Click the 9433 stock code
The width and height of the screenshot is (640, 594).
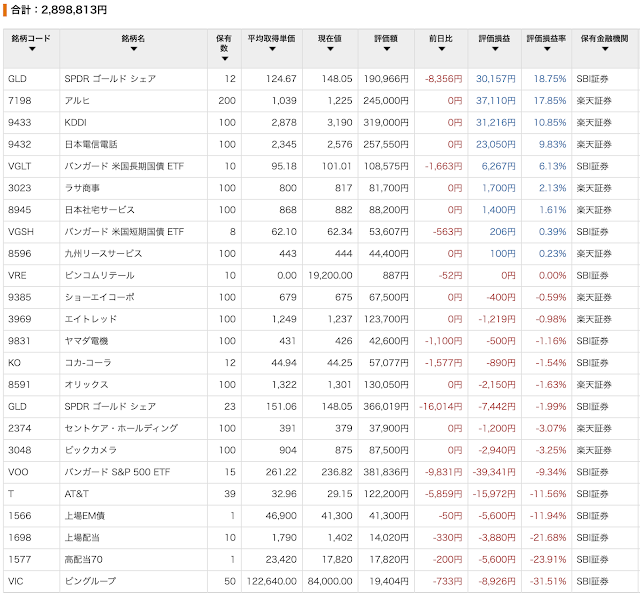click(20, 122)
